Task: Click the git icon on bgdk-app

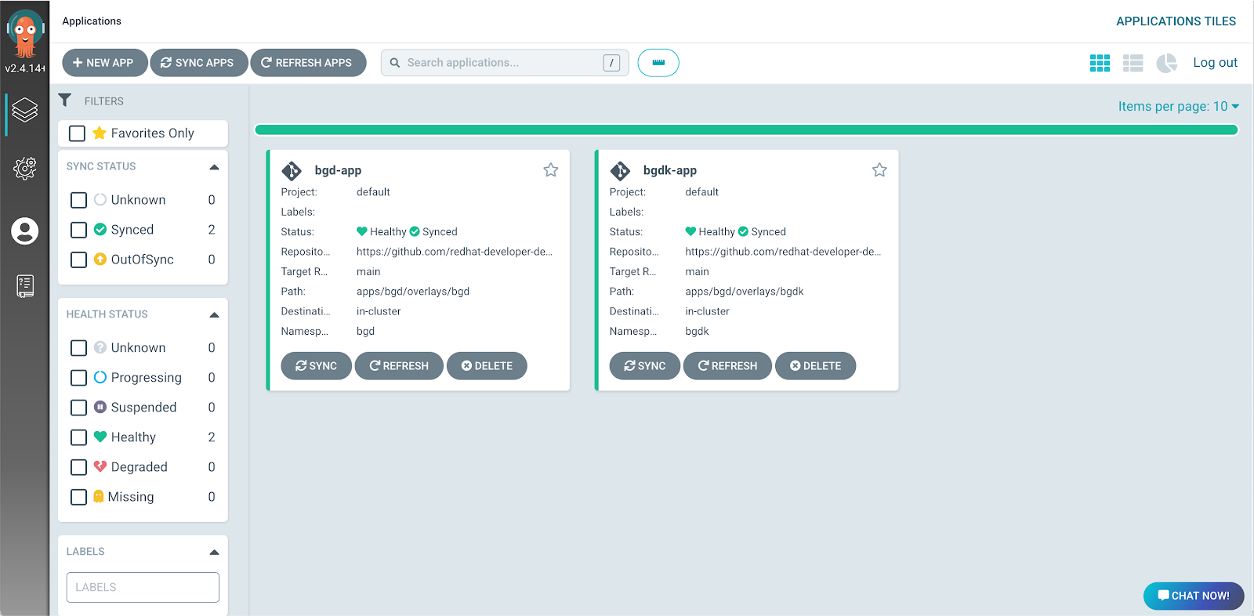Action: (x=620, y=171)
